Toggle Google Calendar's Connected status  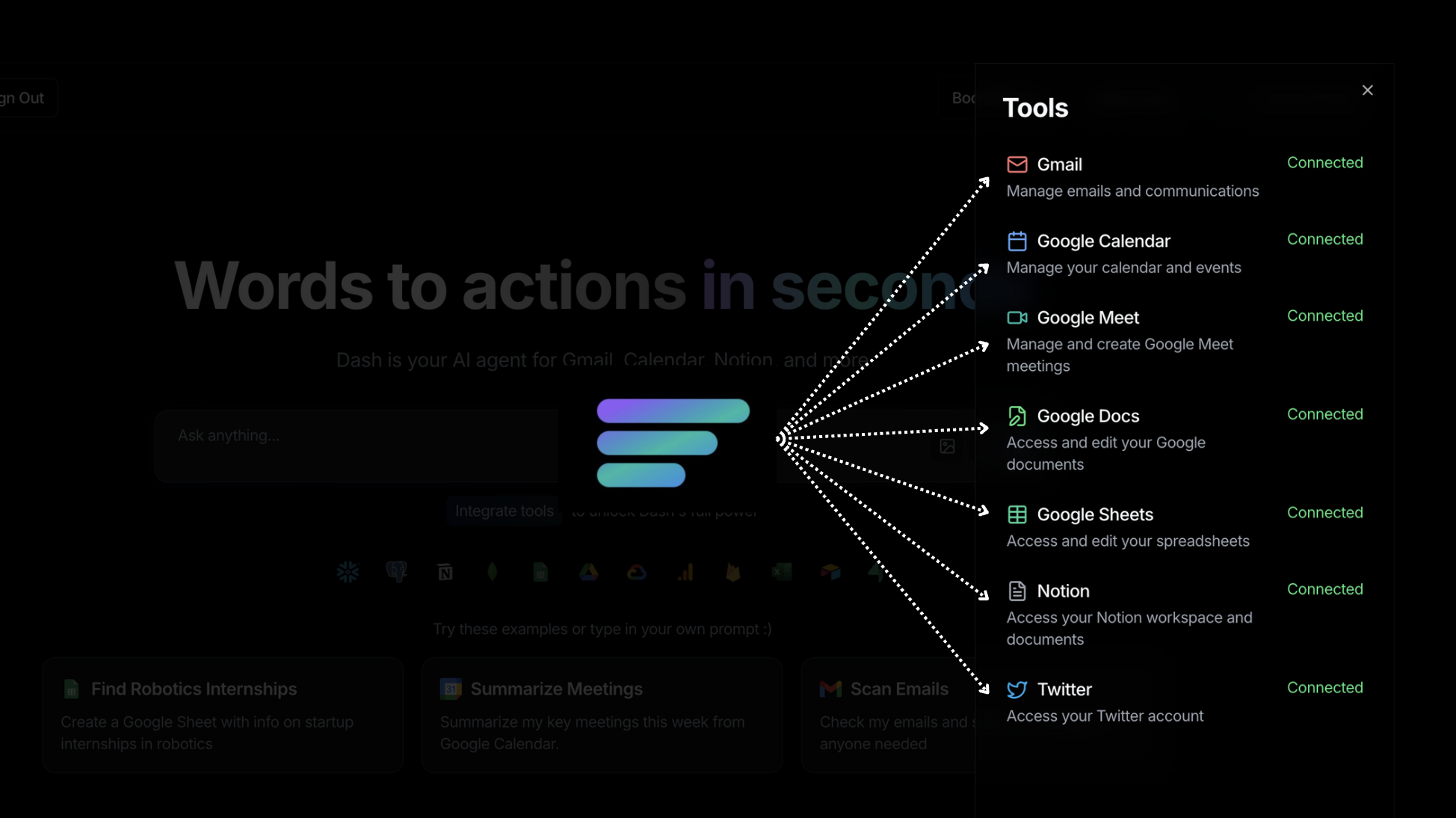tap(1324, 239)
